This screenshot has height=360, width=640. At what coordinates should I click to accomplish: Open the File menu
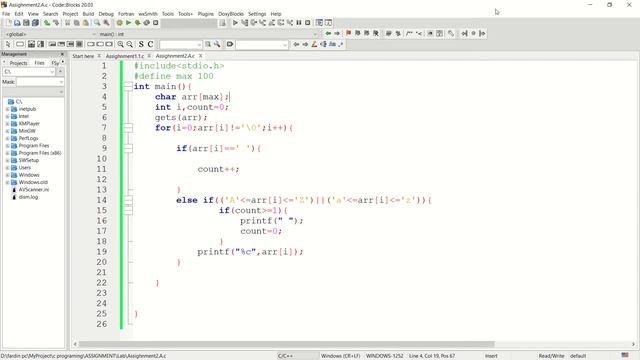[x=6, y=14]
